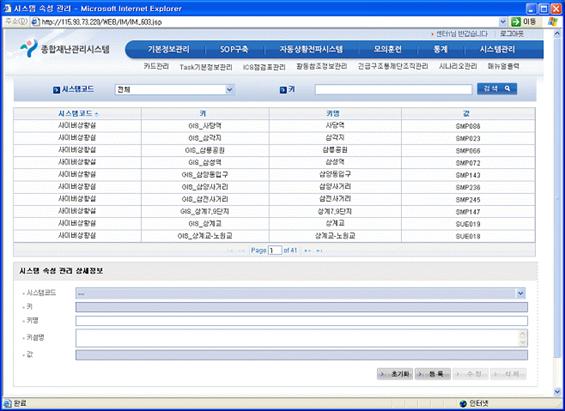Click the 검색 search button

(x=497, y=89)
